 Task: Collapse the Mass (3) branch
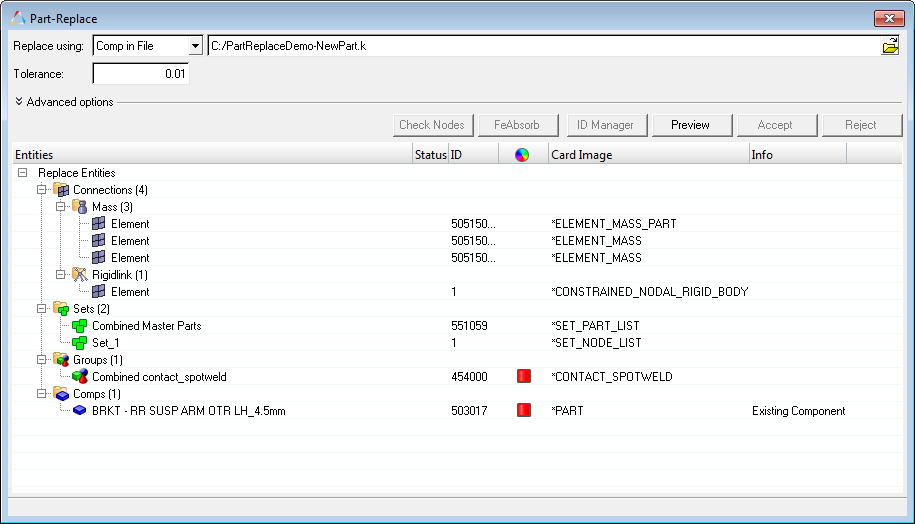click(x=60, y=207)
